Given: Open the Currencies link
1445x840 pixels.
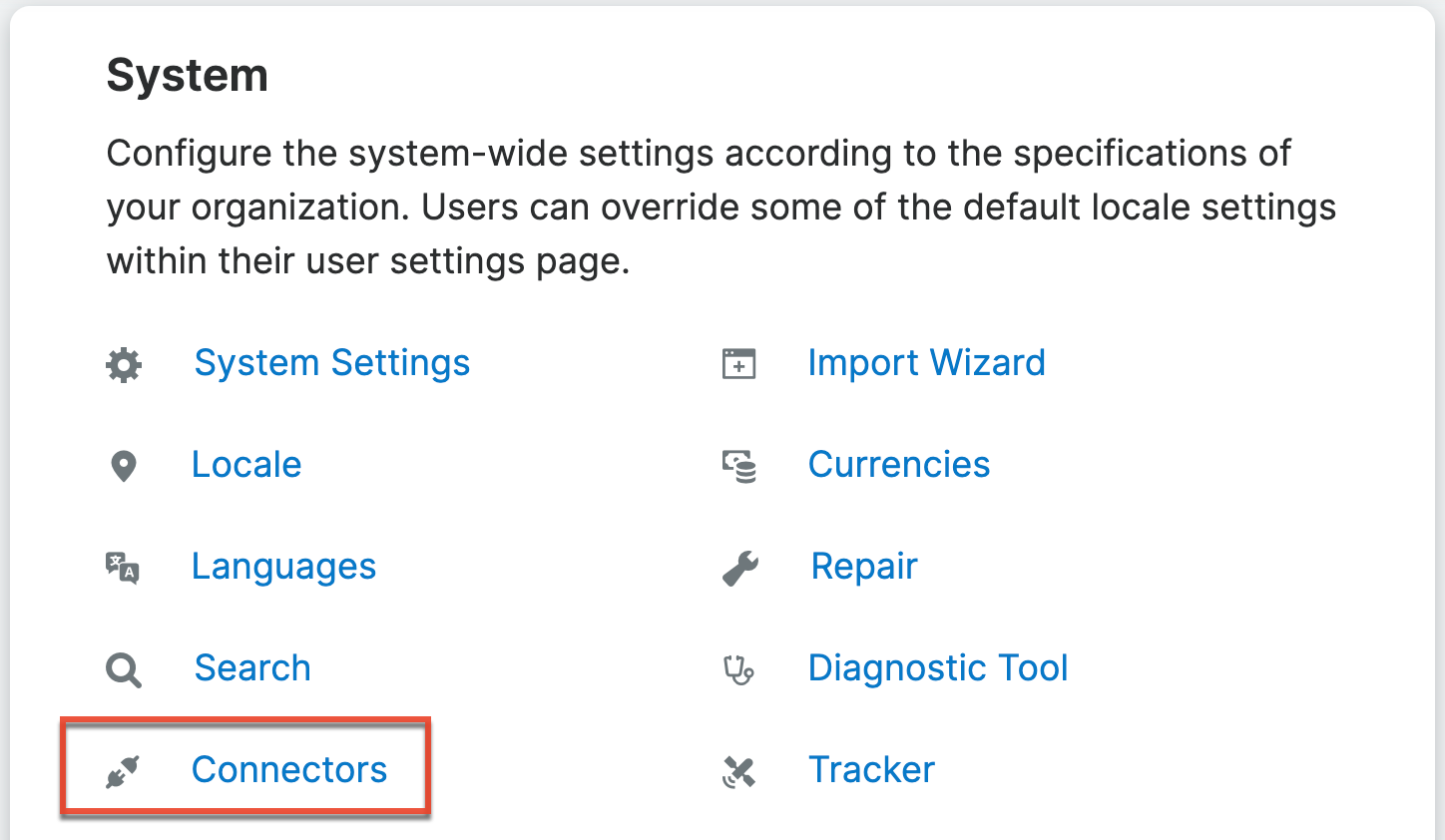Looking at the screenshot, I should [x=899, y=465].
